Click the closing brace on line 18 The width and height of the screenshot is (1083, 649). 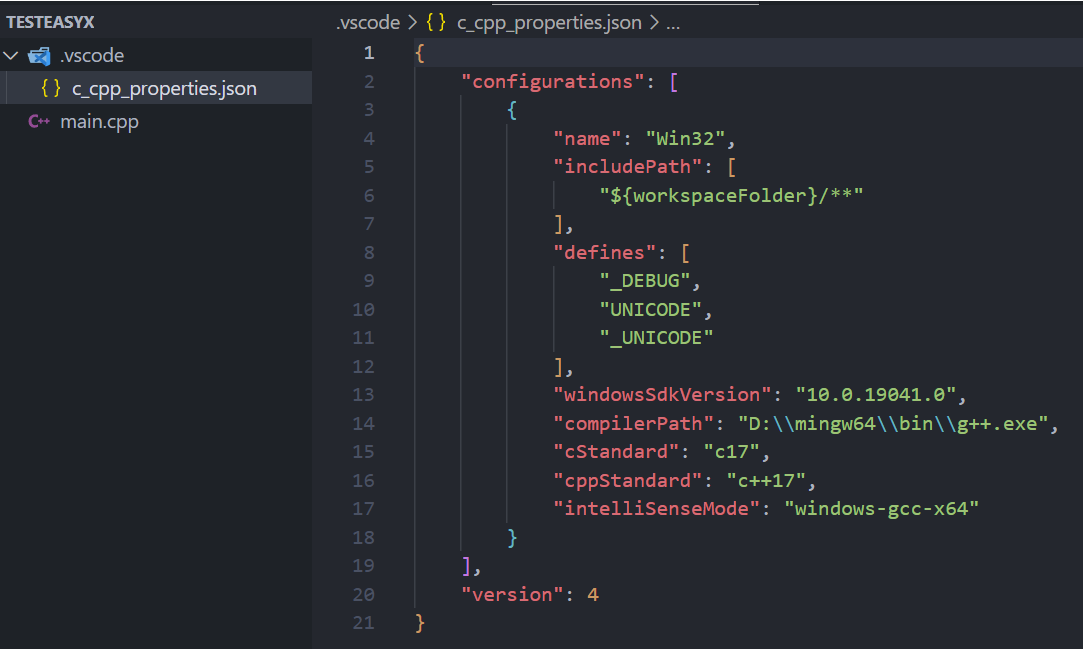512,538
